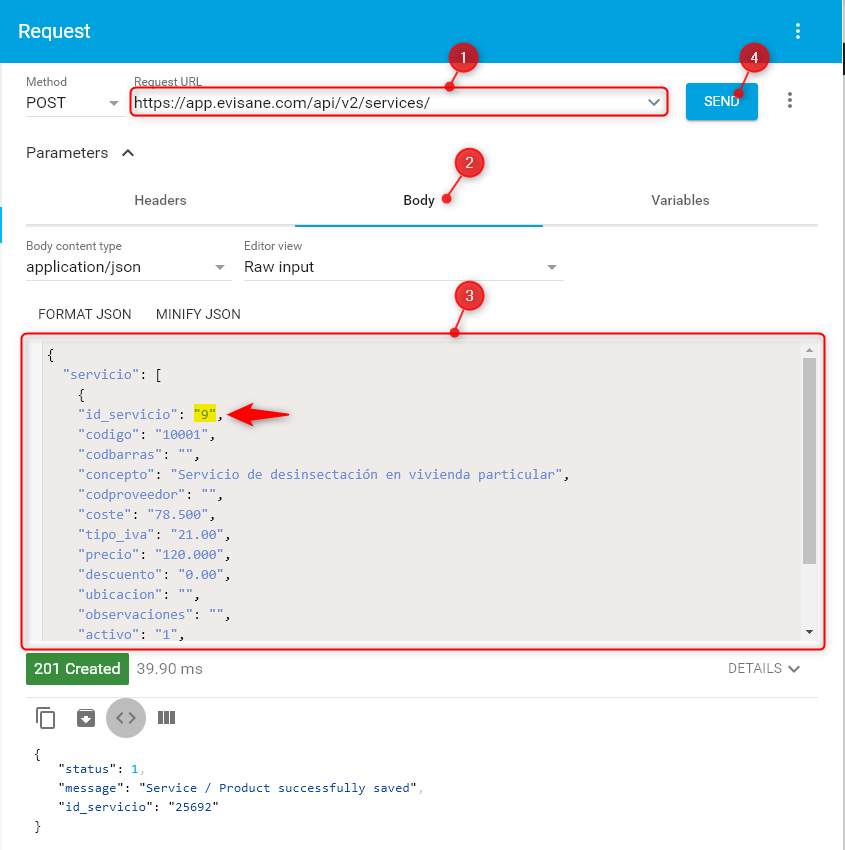Click the scroll-up arrow in the body editor
845x850 pixels.
tap(809, 349)
